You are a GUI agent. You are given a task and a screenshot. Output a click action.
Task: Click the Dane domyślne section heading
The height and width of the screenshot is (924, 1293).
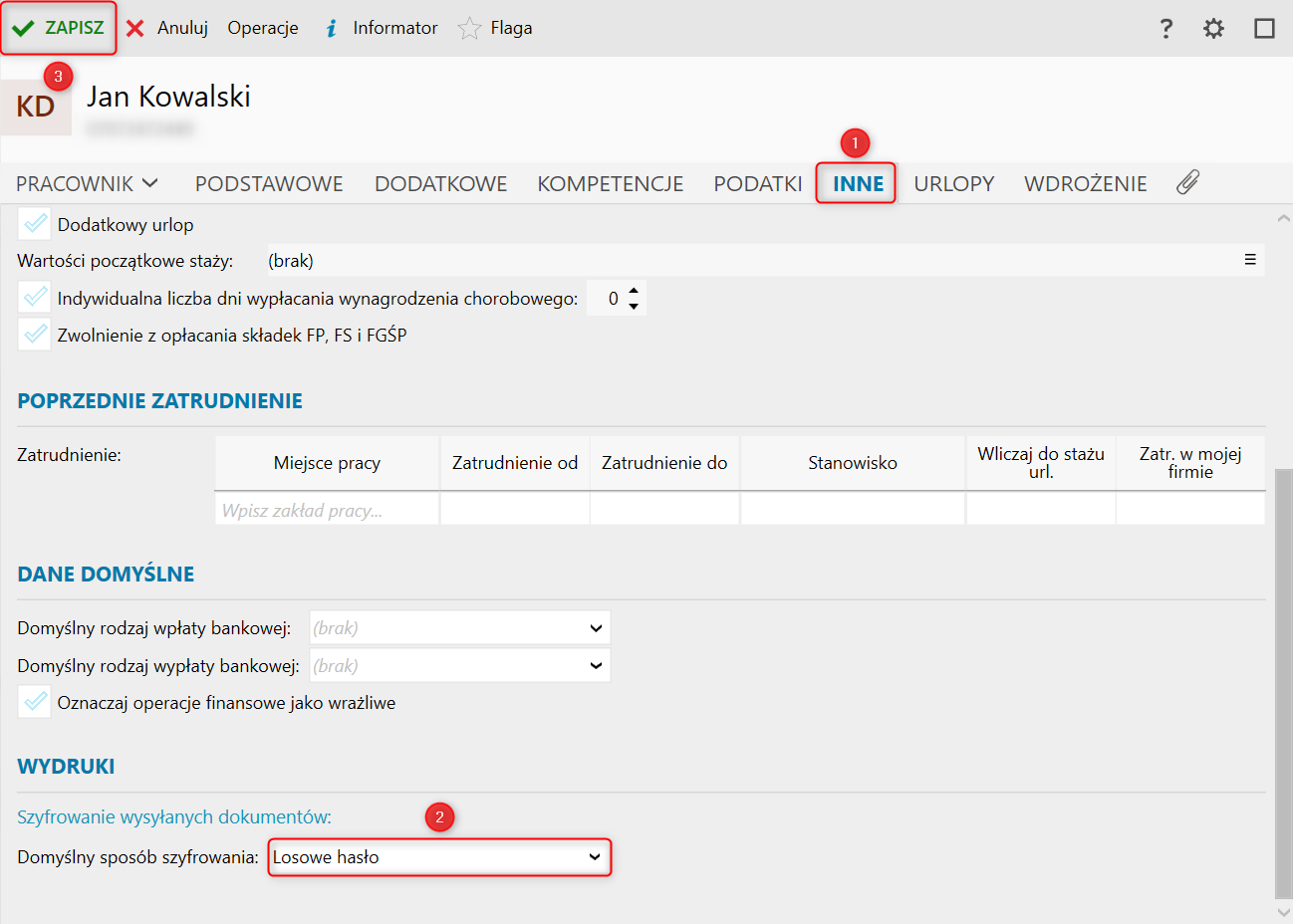click(x=106, y=575)
